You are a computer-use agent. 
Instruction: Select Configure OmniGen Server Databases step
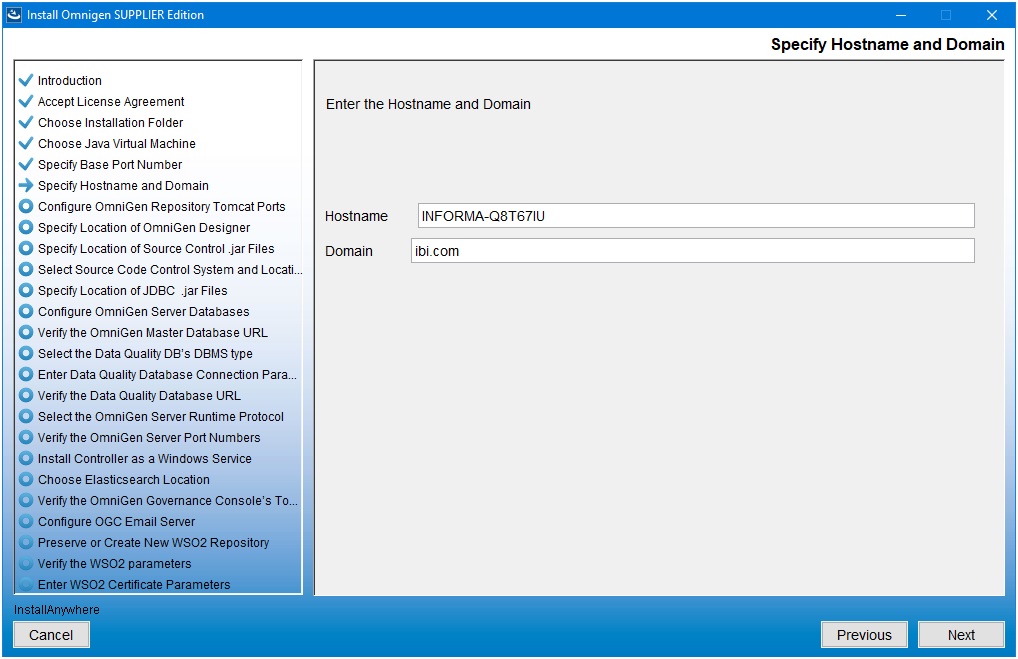point(143,311)
